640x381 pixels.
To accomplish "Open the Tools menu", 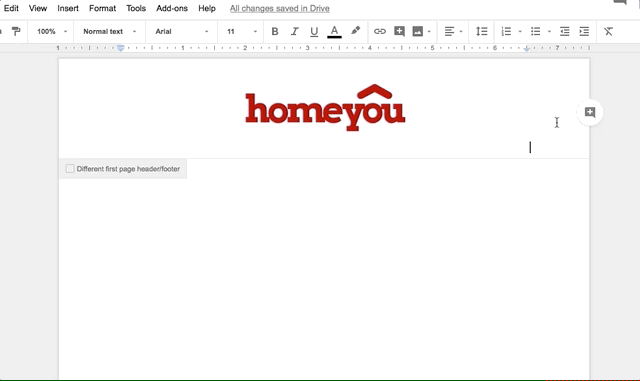I will click(x=136, y=8).
